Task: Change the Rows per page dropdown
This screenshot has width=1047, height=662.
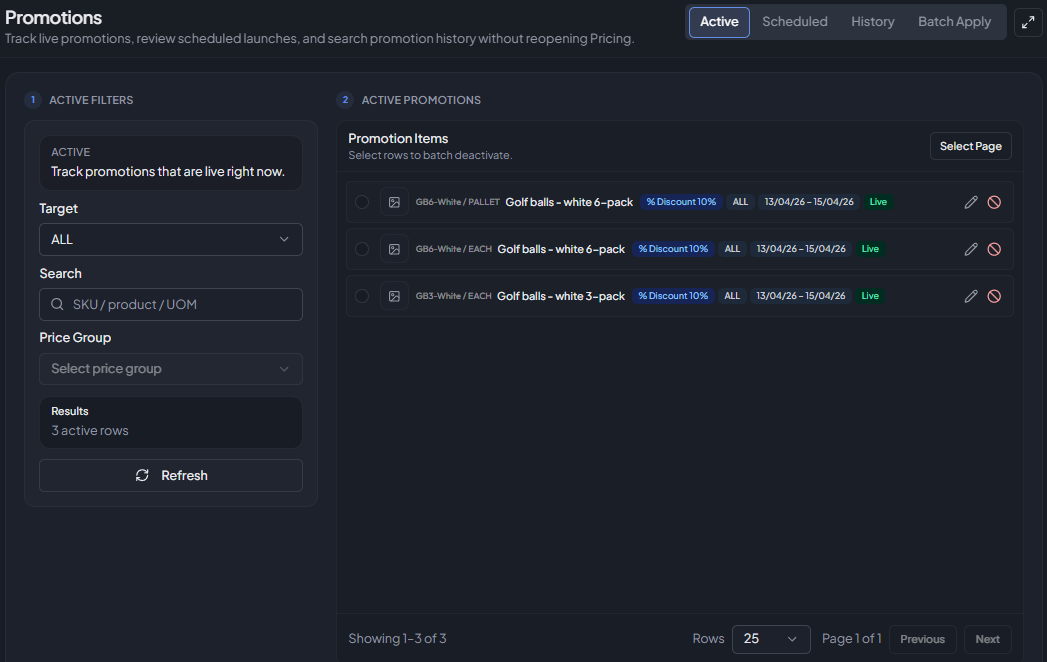Action: tap(771, 639)
